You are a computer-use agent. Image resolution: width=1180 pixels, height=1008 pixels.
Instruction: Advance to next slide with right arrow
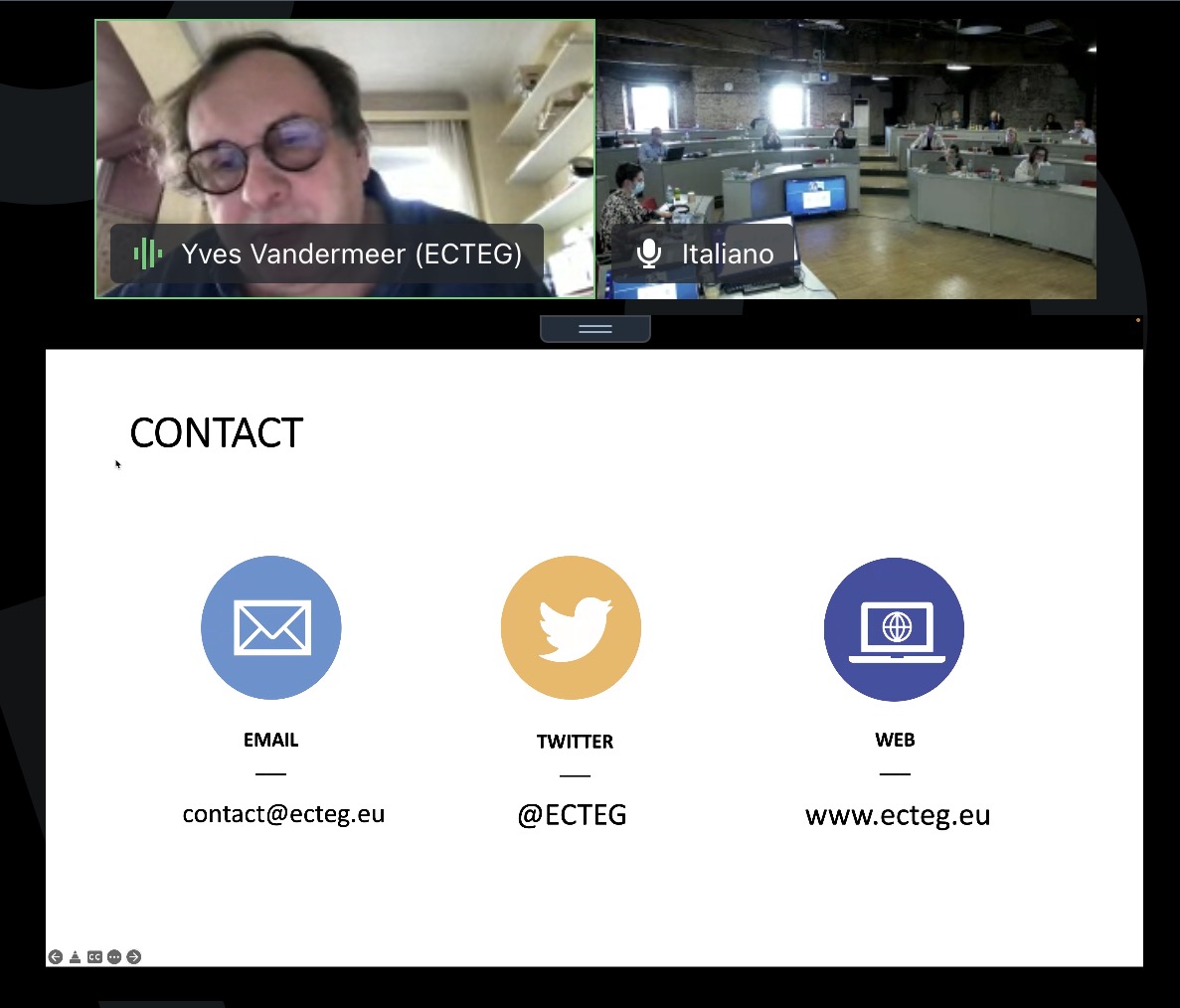[x=134, y=957]
